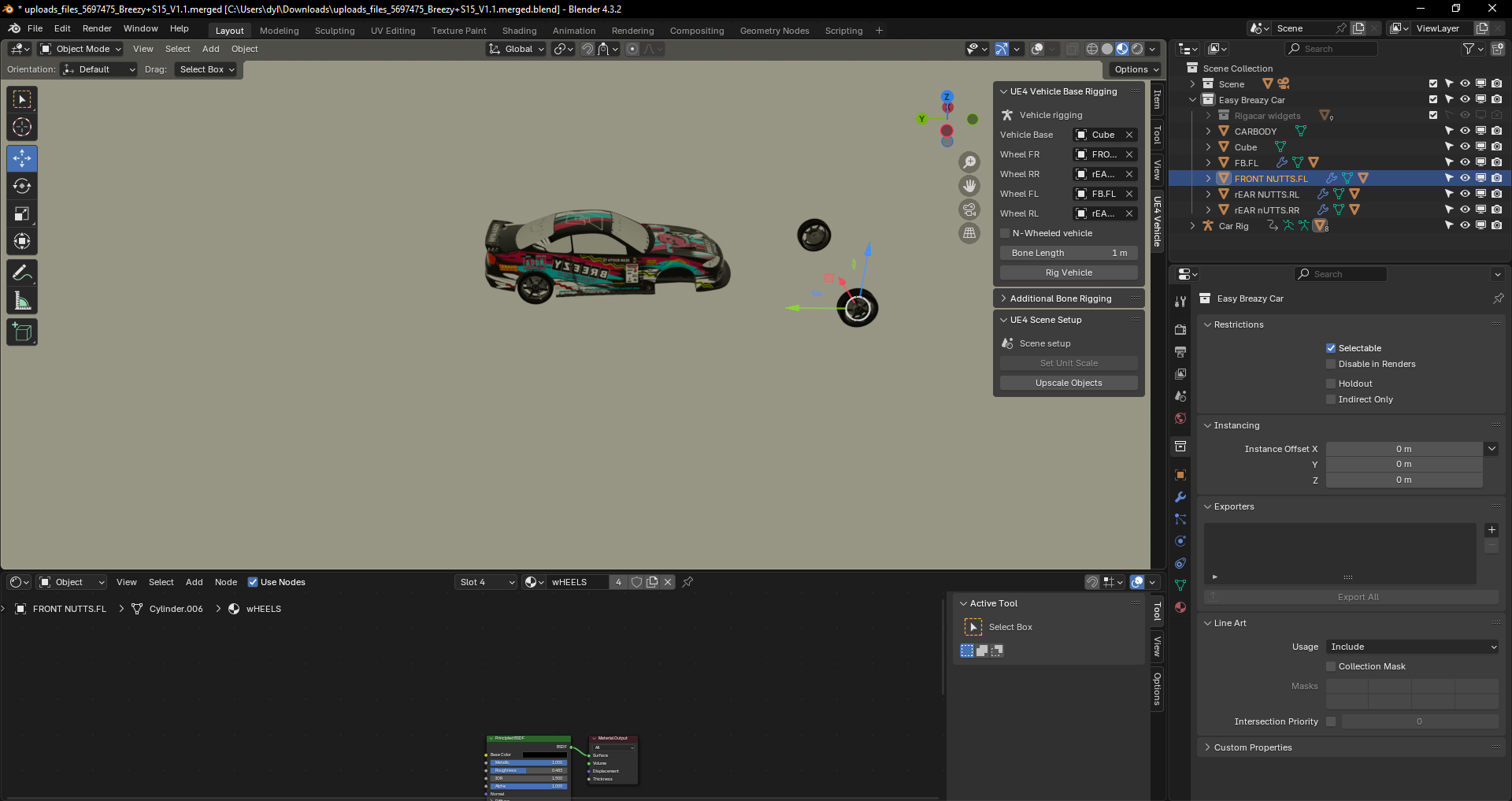Expand the CARBODY tree item
The width and height of the screenshot is (1512, 801).
[x=1208, y=132]
